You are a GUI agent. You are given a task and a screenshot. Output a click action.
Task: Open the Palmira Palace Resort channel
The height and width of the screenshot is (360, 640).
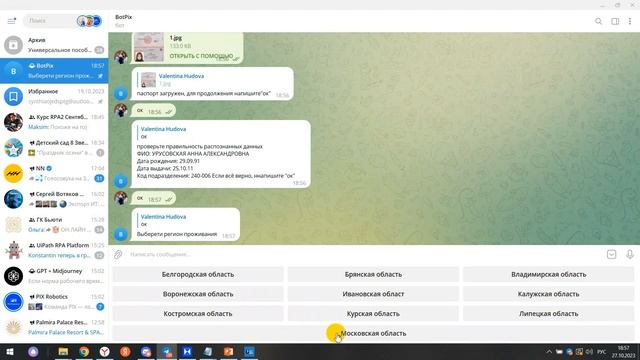coord(54,327)
